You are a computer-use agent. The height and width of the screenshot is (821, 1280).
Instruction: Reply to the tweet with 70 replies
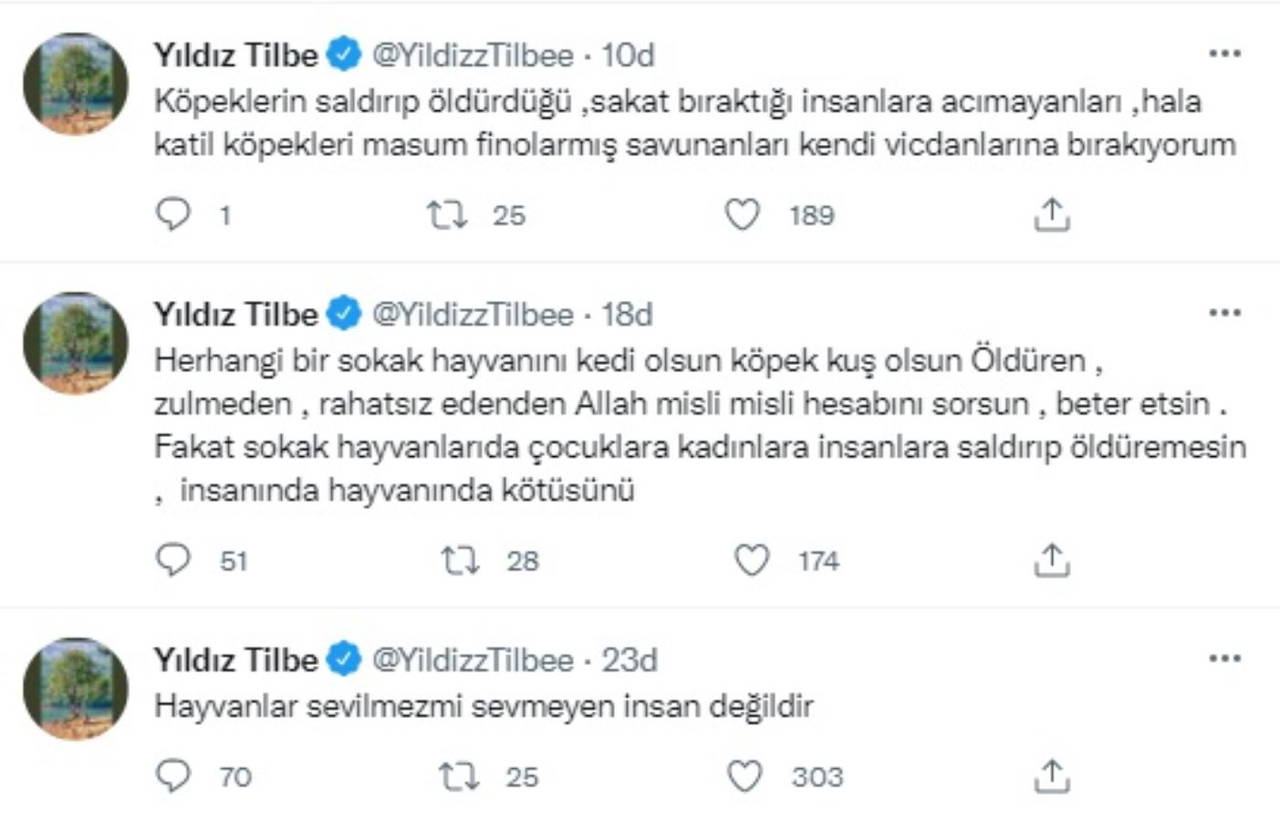coord(174,775)
